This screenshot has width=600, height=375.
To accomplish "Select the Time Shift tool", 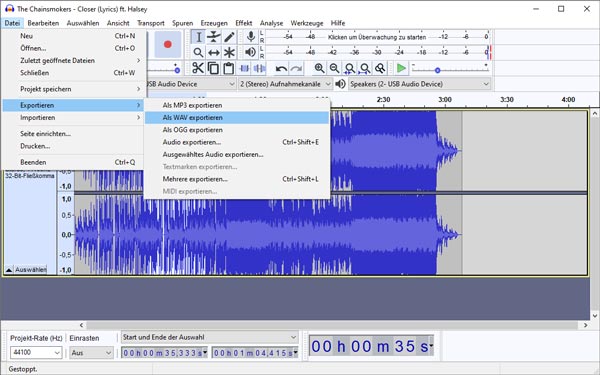I will (214, 52).
